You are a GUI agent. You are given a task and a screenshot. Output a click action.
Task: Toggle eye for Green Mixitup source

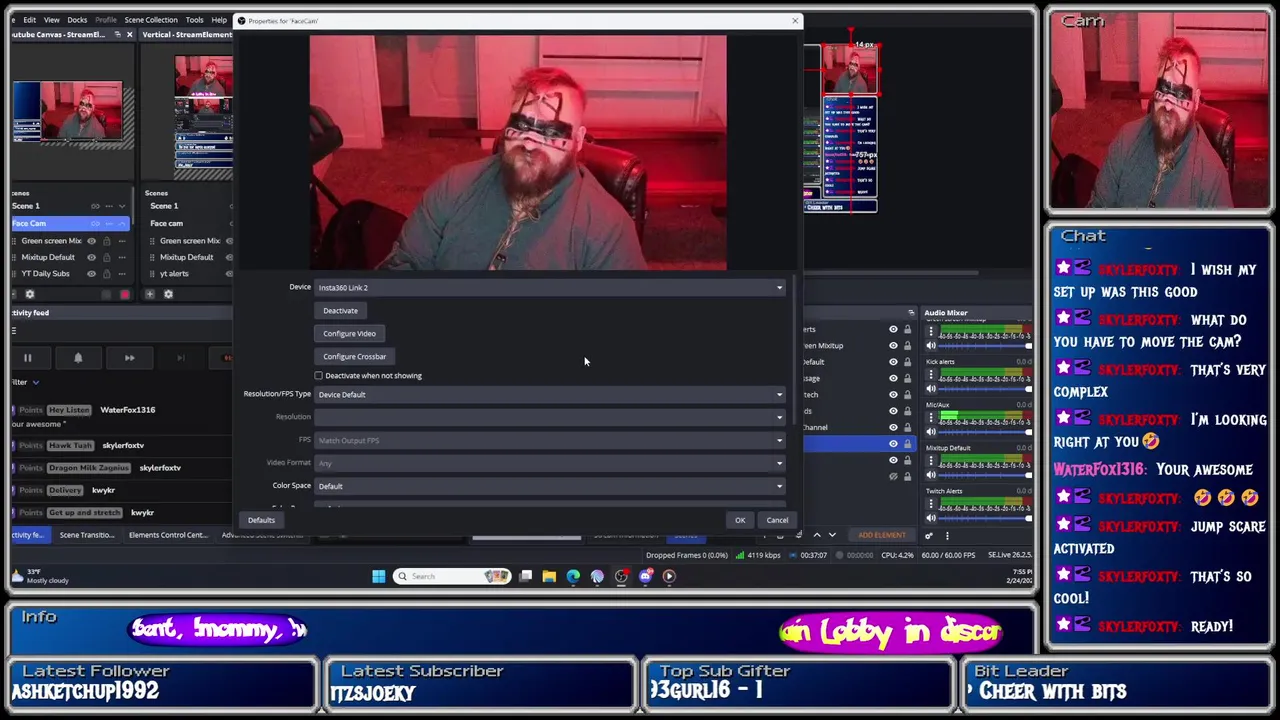click(893, 346)
